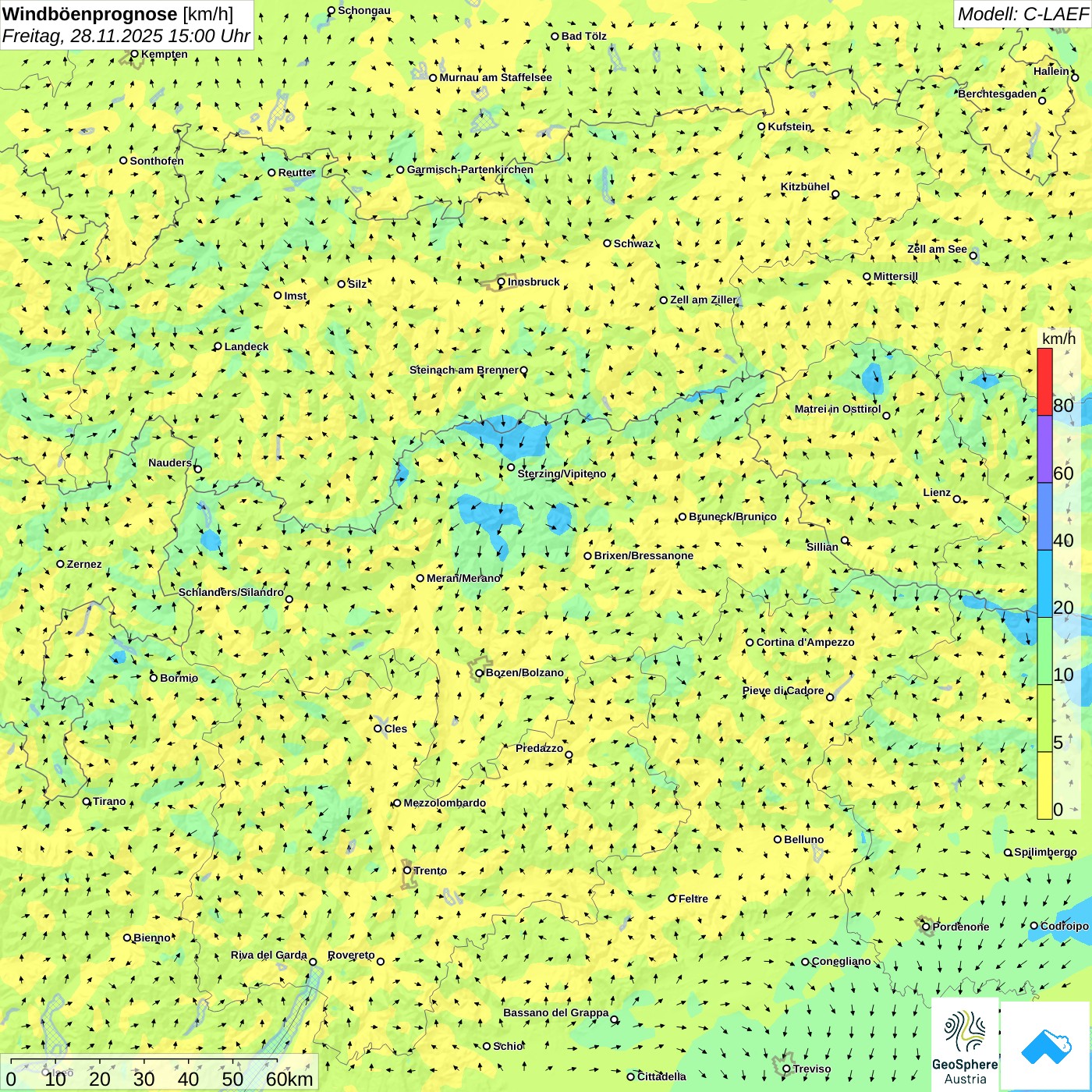Click the Murnau am Staffelsee label
Screen dimensions: 1092x1092
[495, 77]
